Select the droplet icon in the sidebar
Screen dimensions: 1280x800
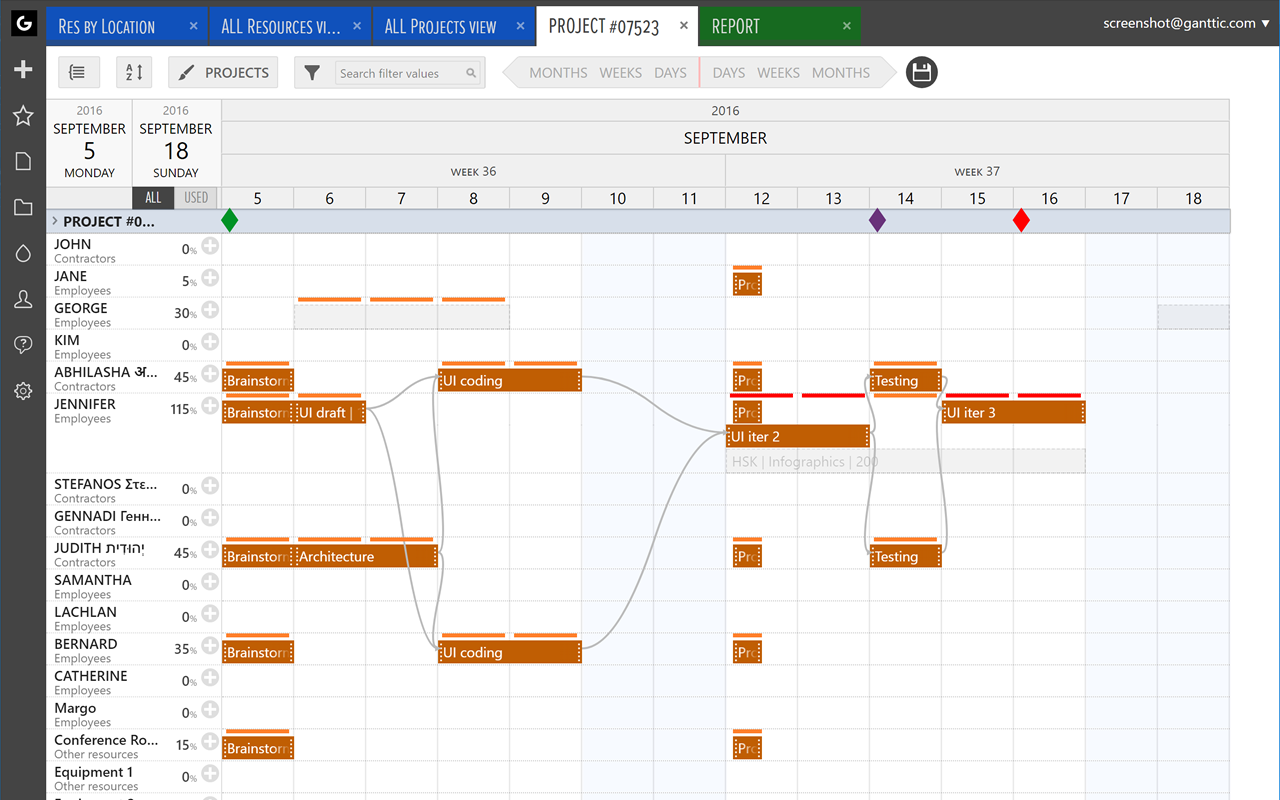tap(23, 253)
